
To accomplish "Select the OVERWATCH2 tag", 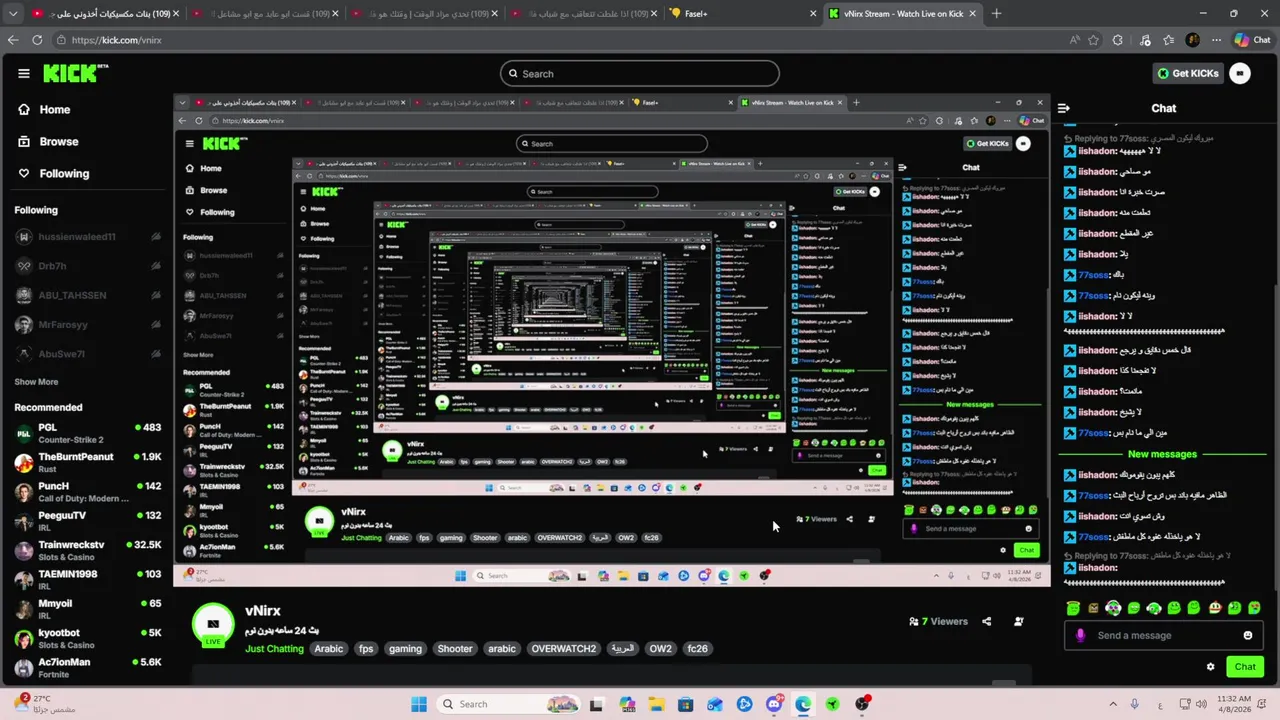I will coord(564,649).
